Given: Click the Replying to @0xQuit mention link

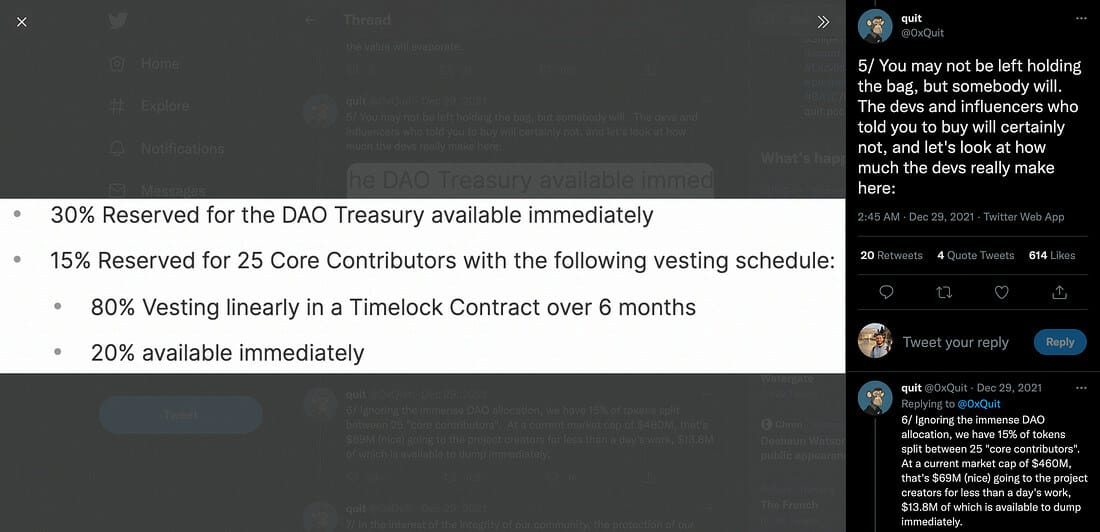Looking at the screenshot, I should point(979,404).
